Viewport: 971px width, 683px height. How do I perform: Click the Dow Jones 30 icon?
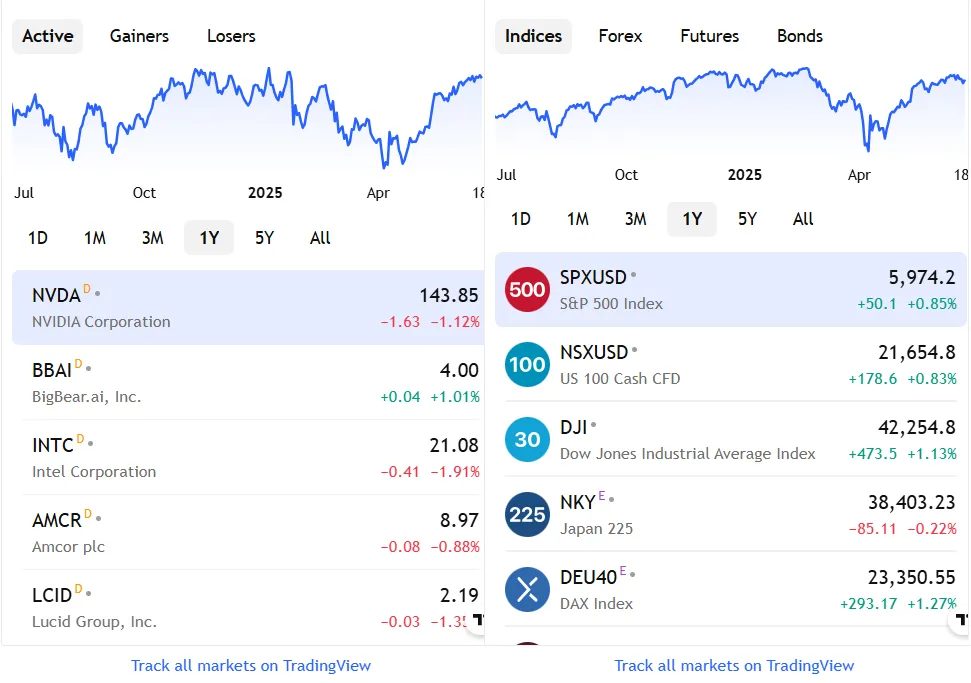[x=527, y=440]
